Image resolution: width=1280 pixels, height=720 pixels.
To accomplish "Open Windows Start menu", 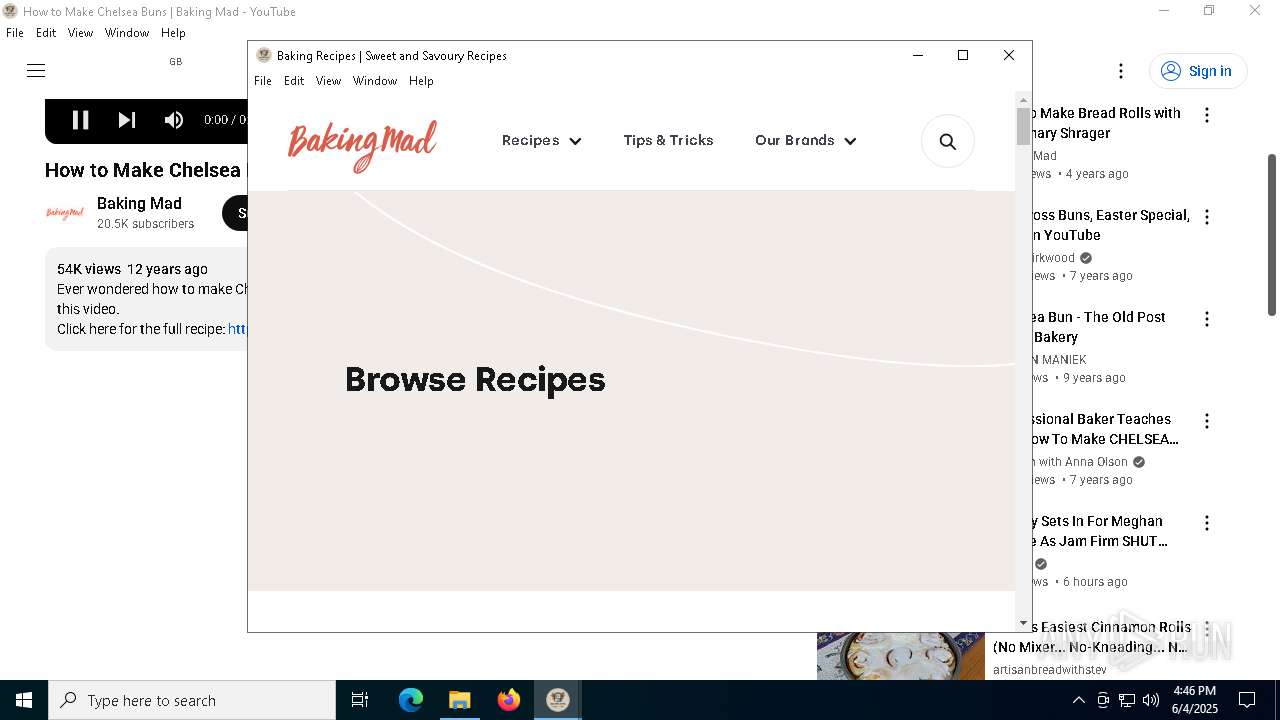I will [24, 700].
